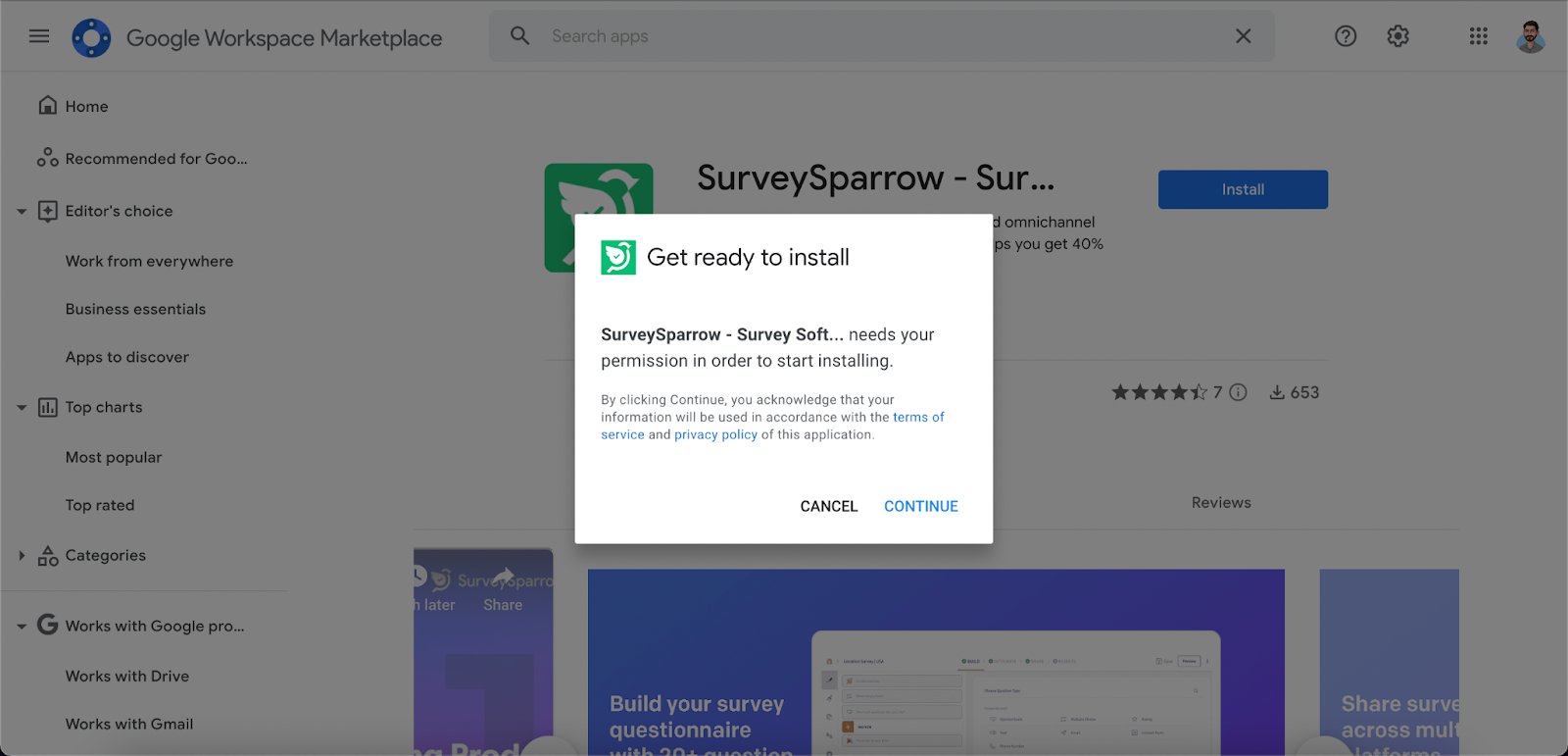This screenshot has width=1568, height=756.
Task: Open the video preview thumbnail with Share
Action: pyautogui.click(x=483, y=652)
